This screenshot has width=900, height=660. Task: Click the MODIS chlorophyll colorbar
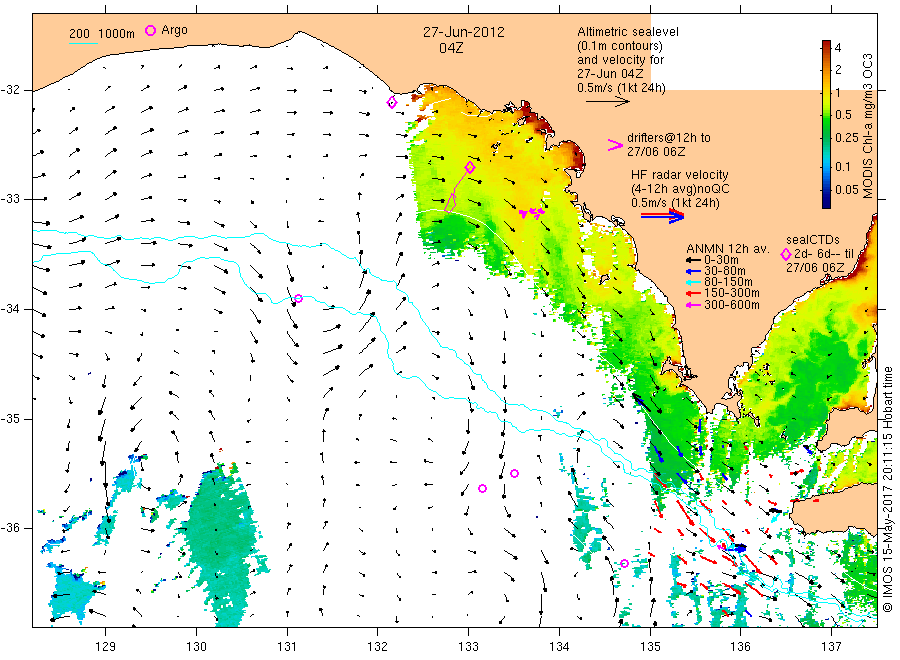(826, 124)
